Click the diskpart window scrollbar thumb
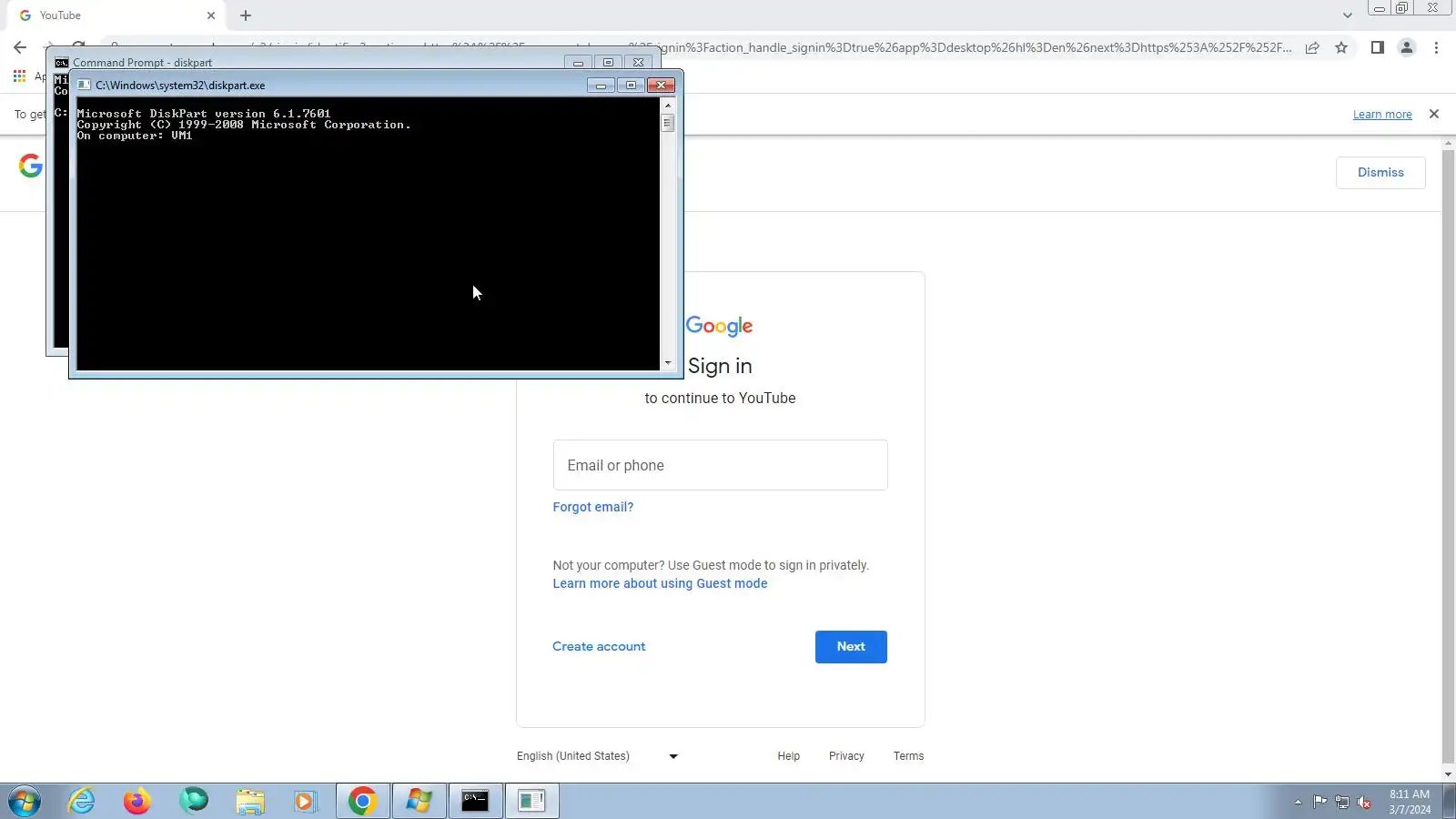Viewport: 1456px width, 819px height. click(x=668, y=122)
